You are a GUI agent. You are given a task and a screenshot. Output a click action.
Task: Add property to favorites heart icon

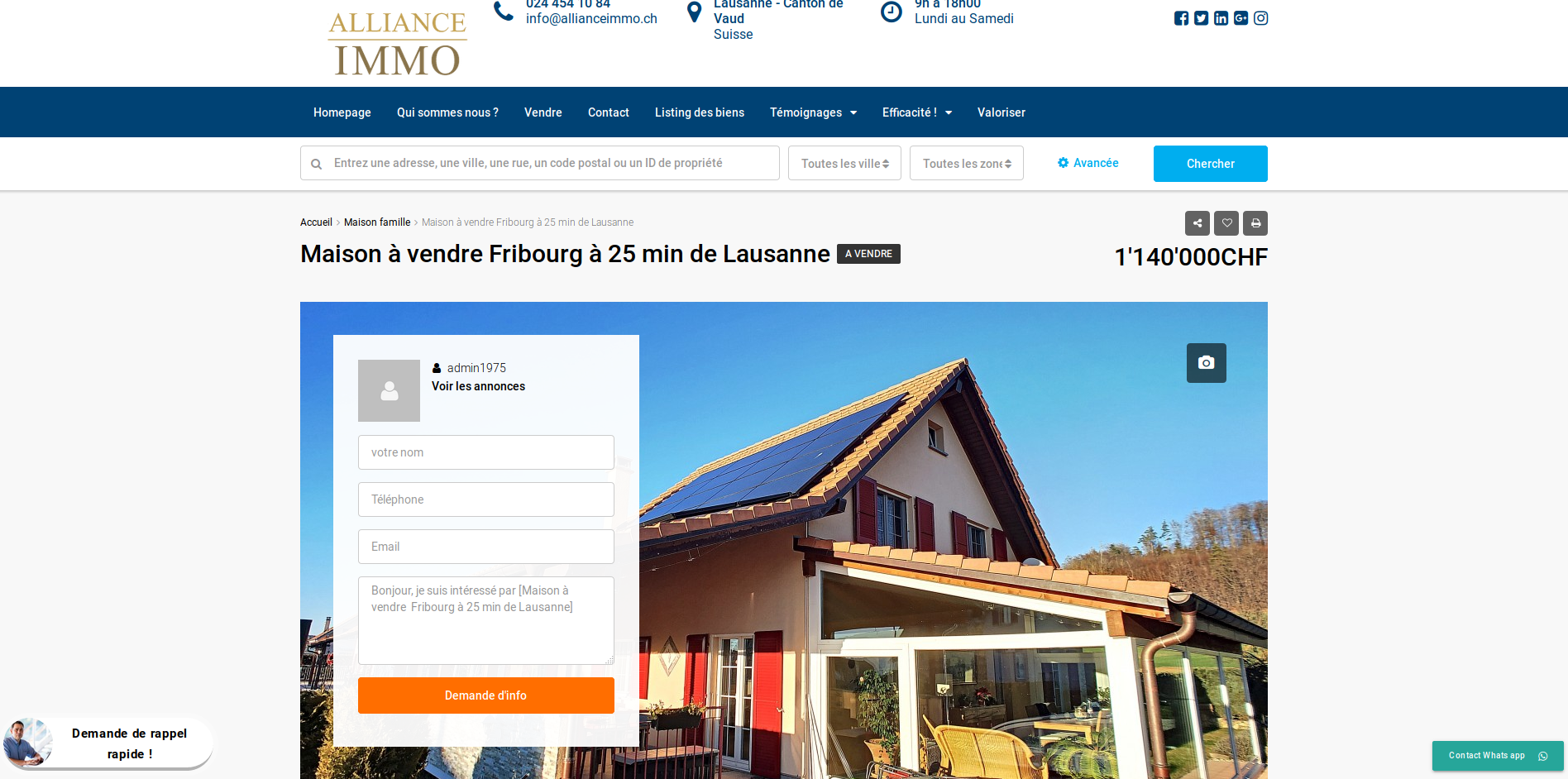coord(1226,223)
